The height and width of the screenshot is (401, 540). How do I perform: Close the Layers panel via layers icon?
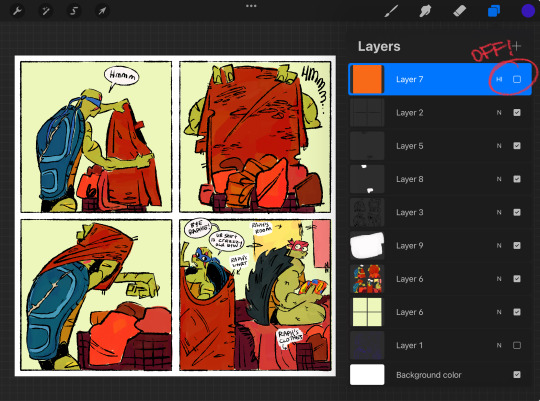(494, 11)
